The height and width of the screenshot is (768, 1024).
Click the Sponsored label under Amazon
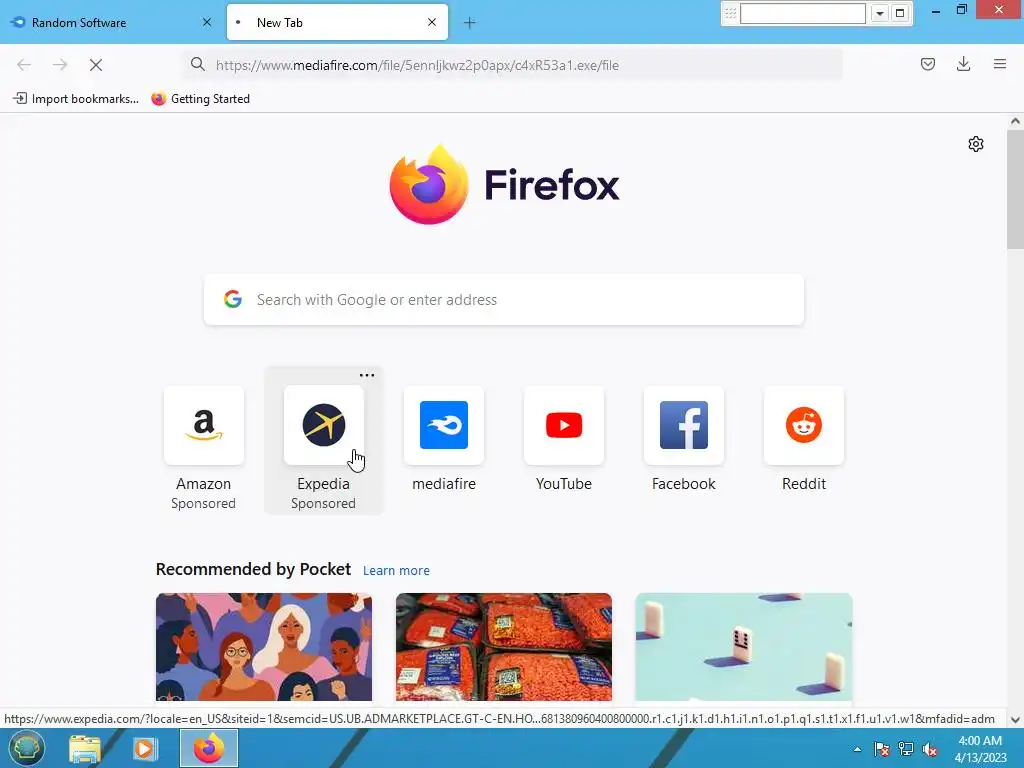pos(203,504)
